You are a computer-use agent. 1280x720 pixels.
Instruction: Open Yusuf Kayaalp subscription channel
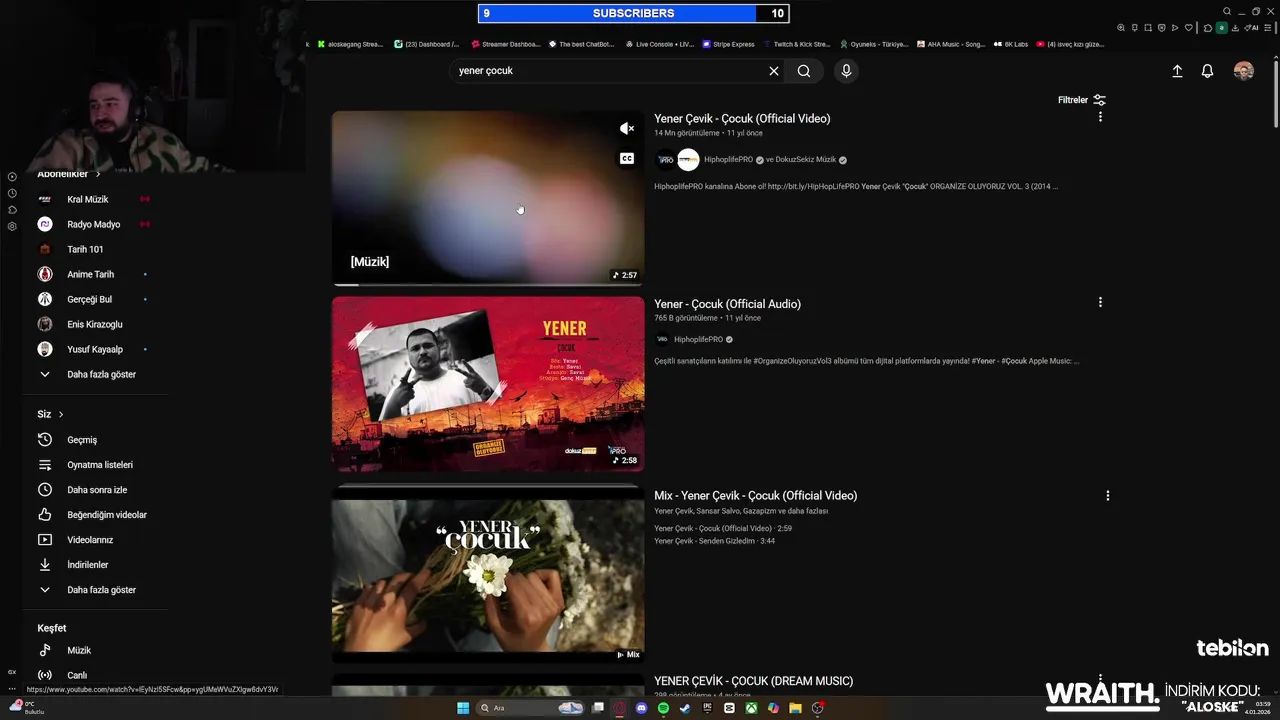tap(95, 349)
